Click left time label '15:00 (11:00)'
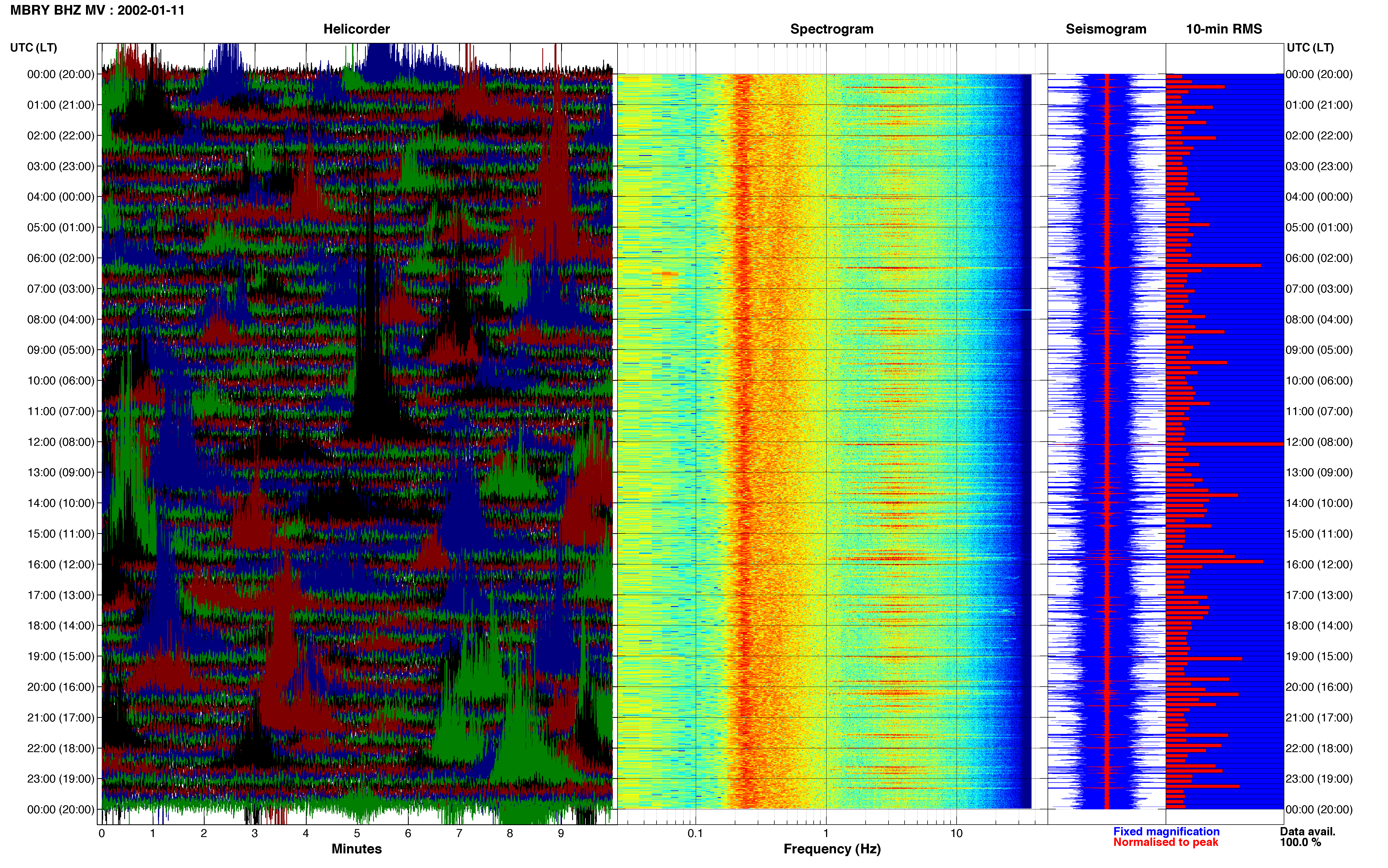This screenshot has height=868, width=1388. click(61, 534)
